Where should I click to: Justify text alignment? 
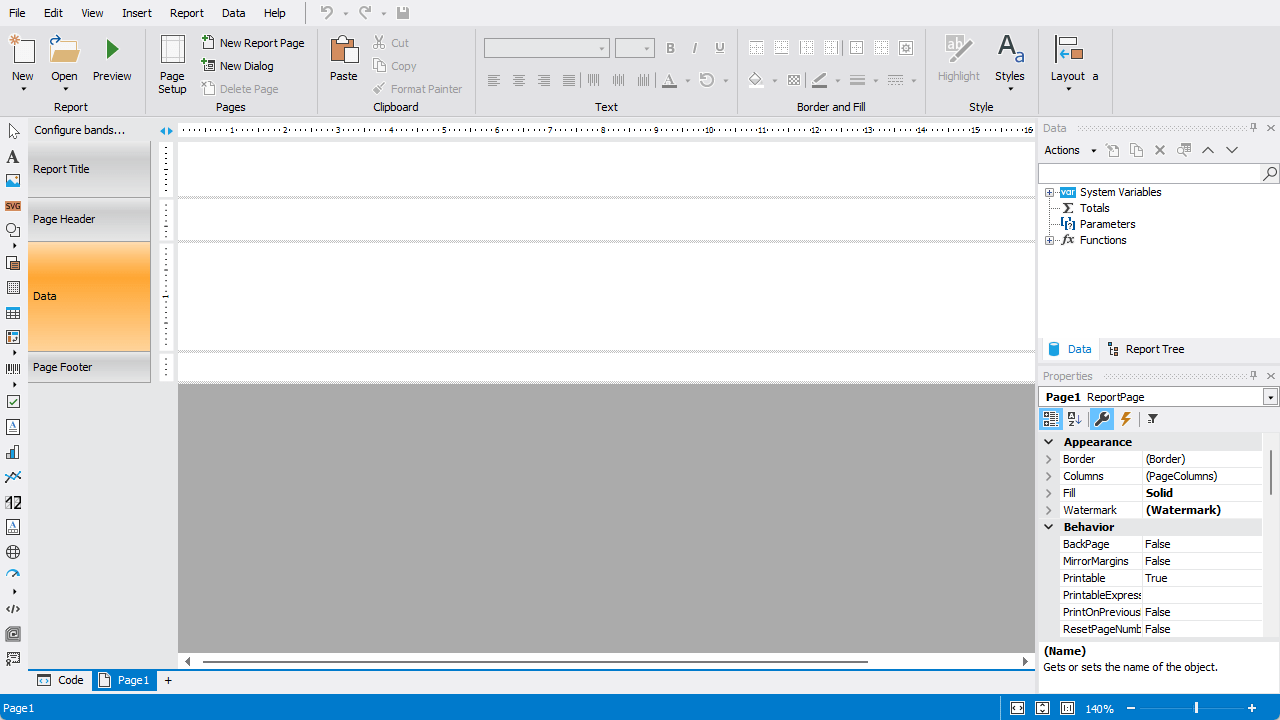[569, 80]
